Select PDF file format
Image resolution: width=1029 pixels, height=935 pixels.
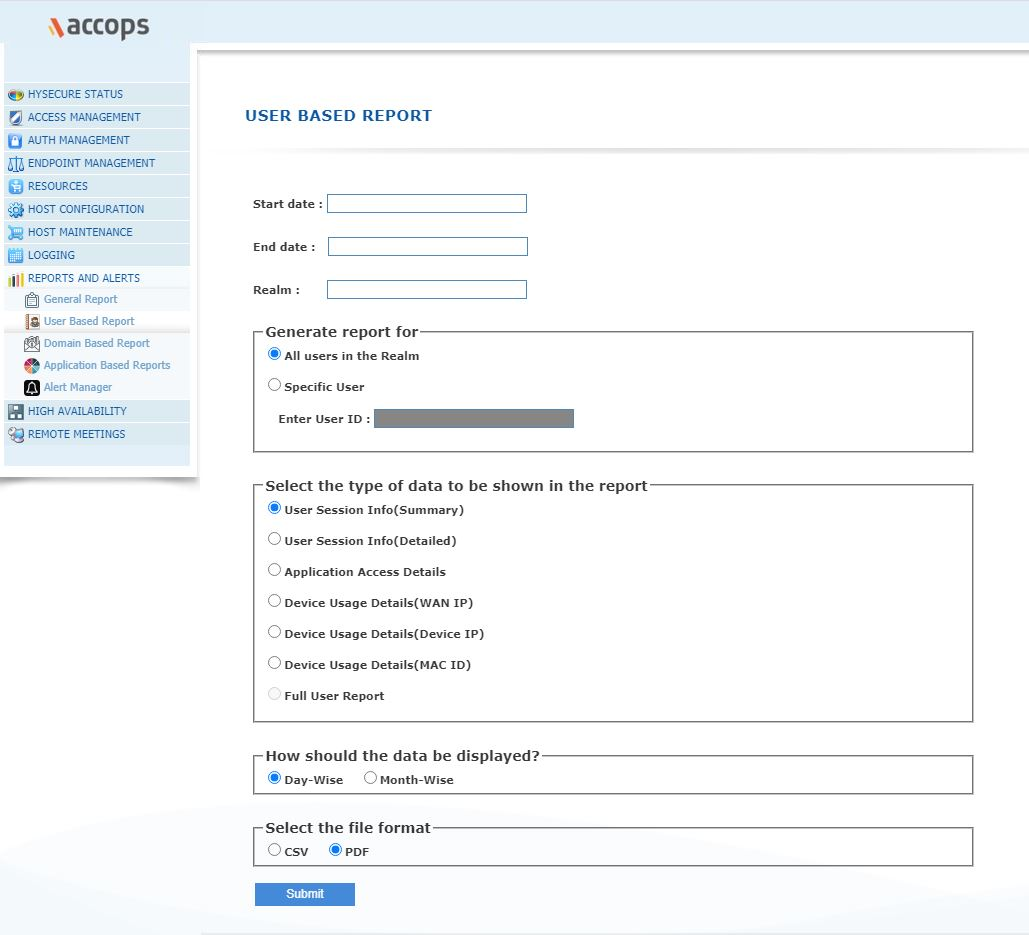click(335, 850)
